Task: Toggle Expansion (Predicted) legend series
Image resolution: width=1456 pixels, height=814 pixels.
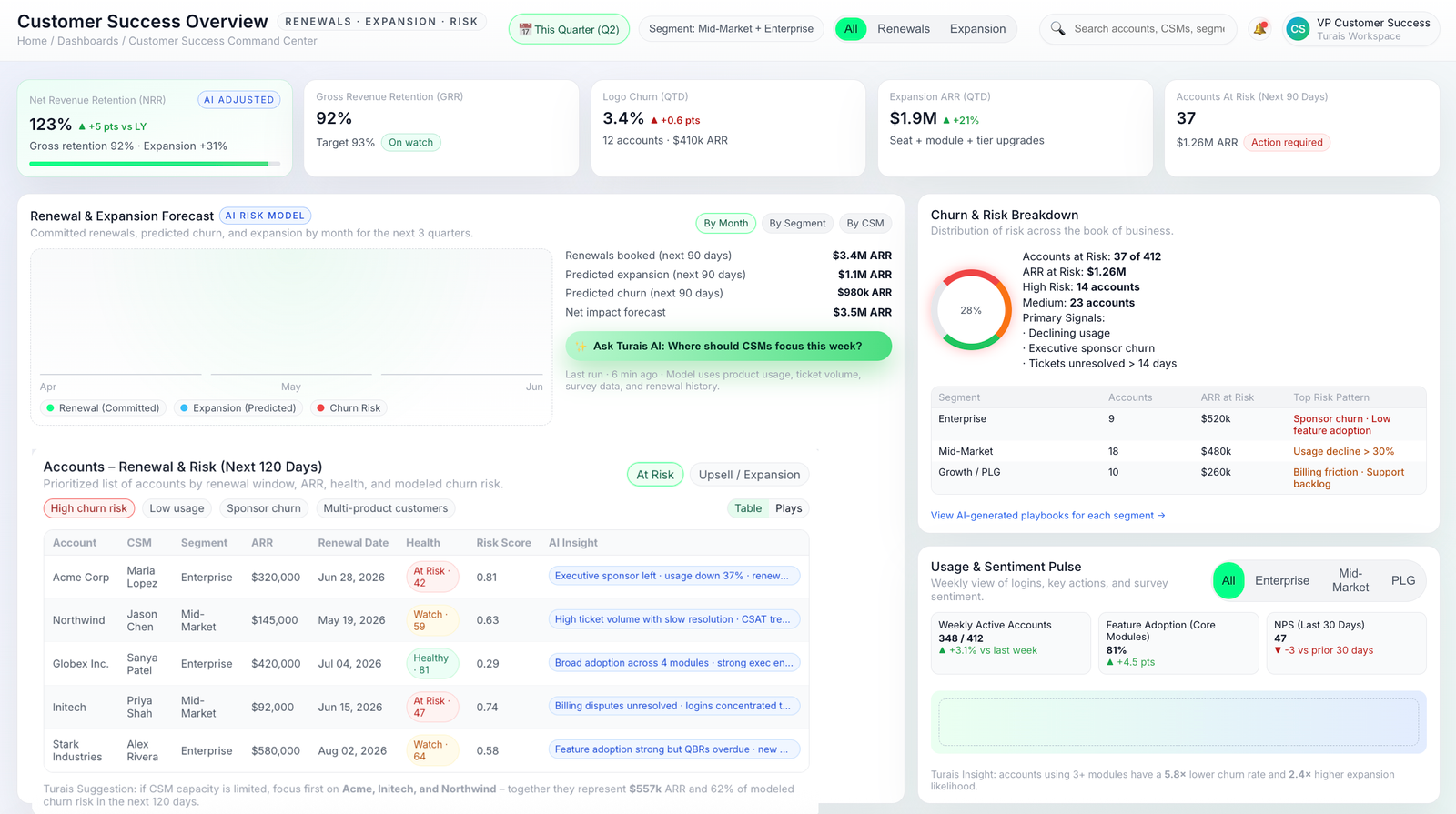Action: [x=238, y=408]
